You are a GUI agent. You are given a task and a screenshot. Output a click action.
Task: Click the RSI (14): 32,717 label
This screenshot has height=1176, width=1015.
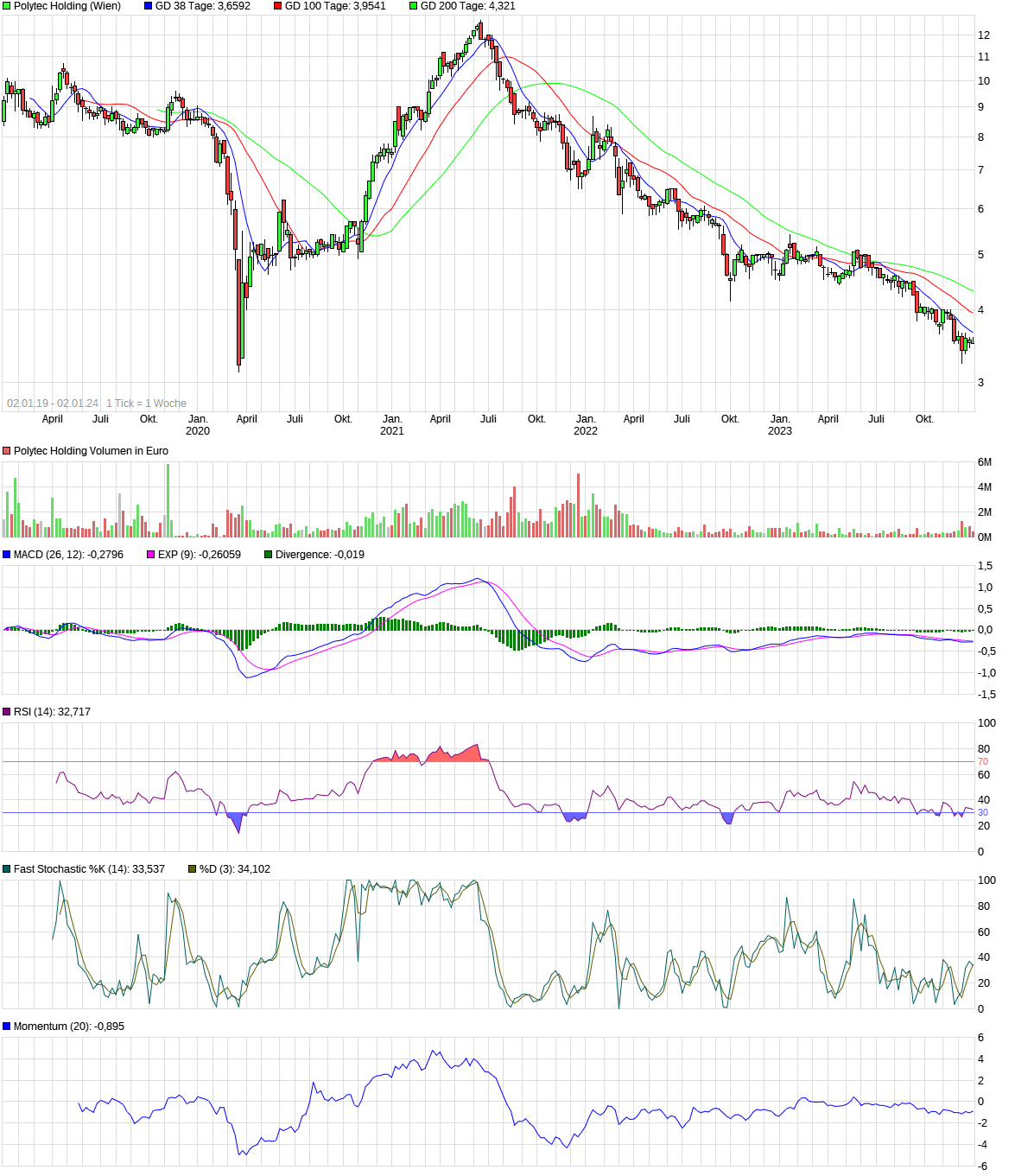click(x=52, y=712)
